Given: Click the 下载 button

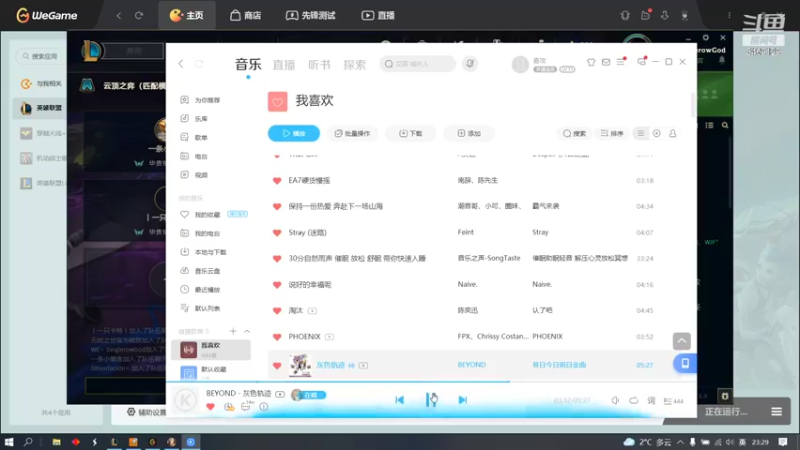Looking at the screenshot, I should (411, 133).
